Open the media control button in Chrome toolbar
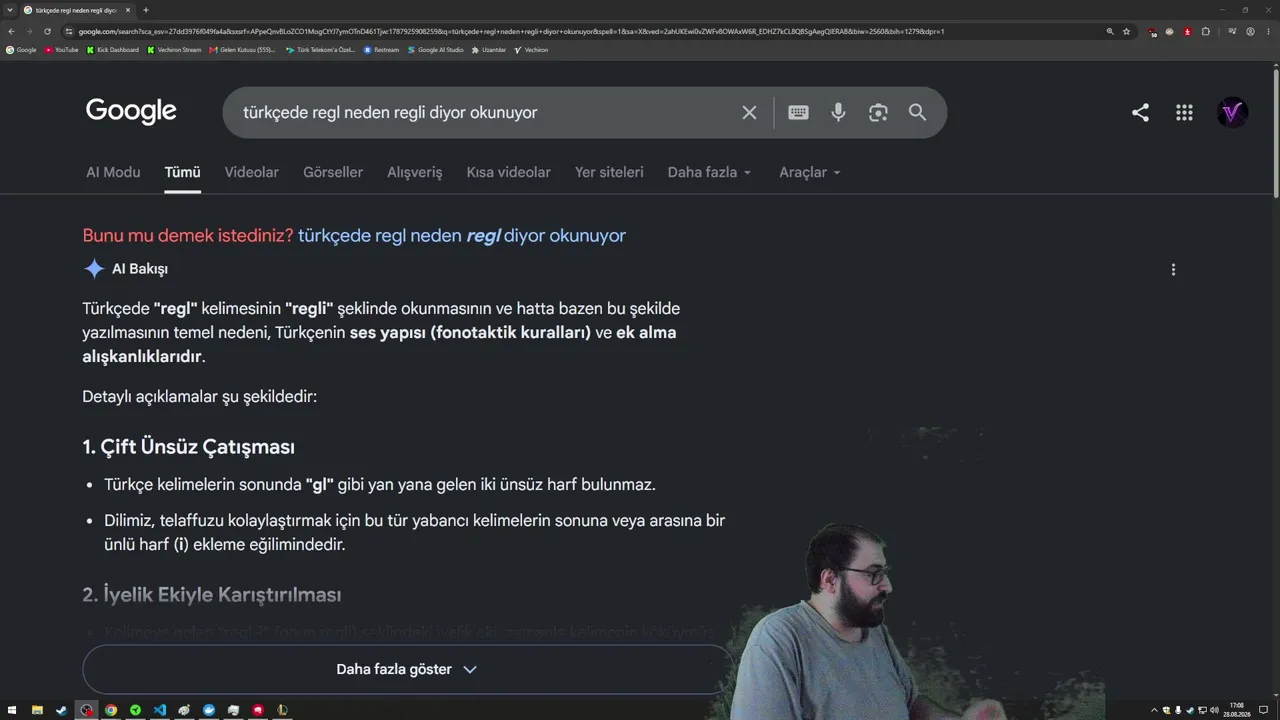The image size is (1280, 720). (x=1232, y=31)
